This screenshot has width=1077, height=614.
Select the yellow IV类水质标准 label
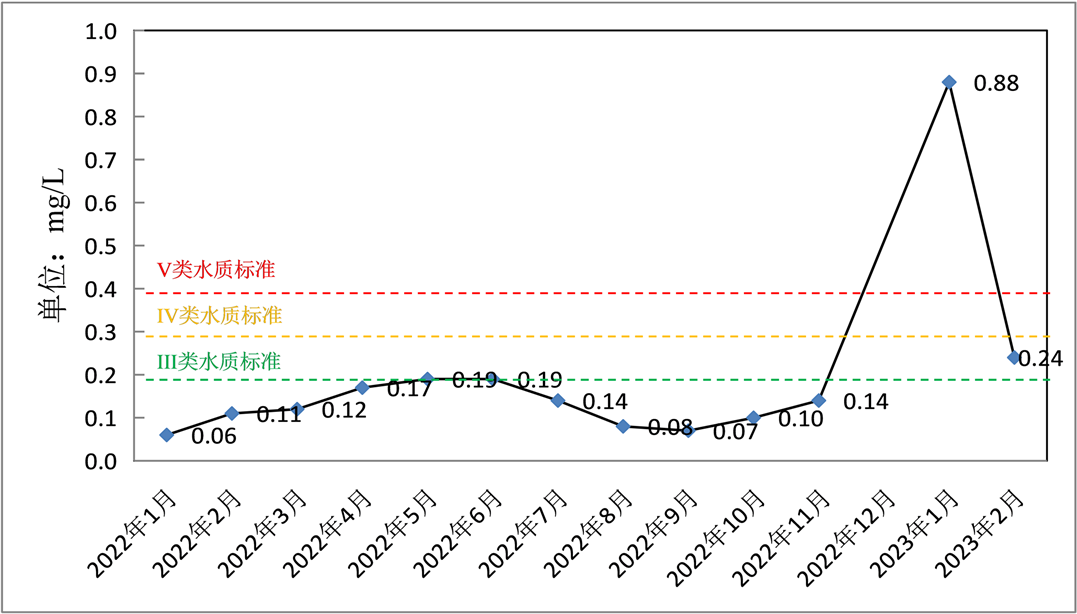[220, 316]
